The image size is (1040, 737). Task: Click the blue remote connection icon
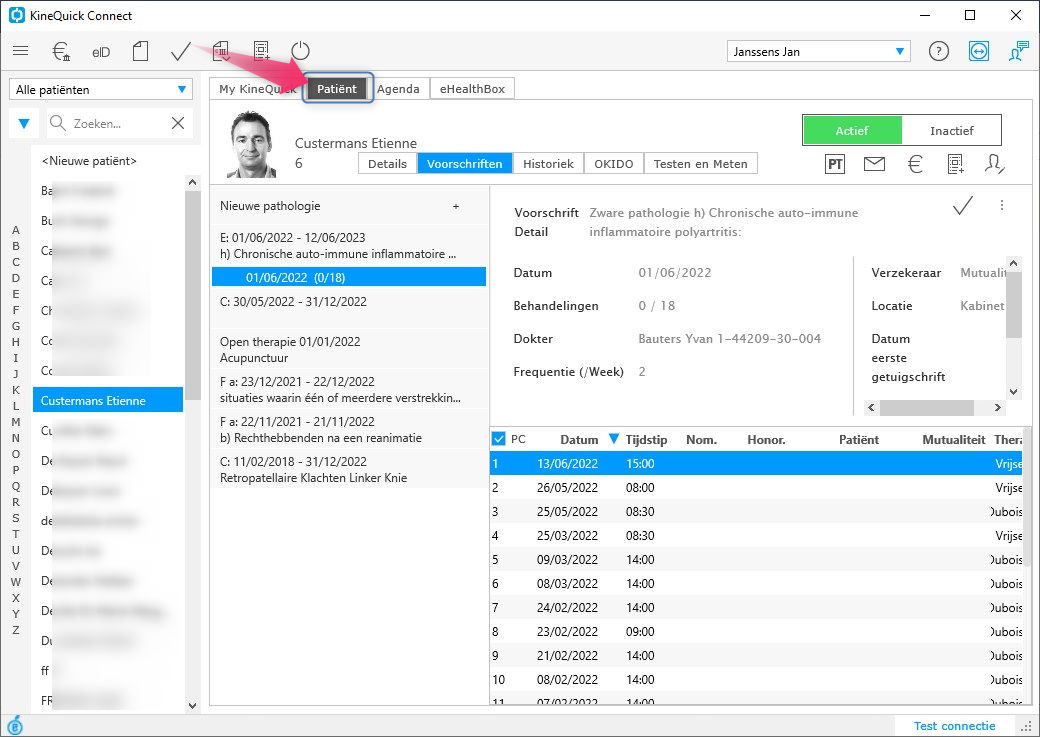(978, 51)
